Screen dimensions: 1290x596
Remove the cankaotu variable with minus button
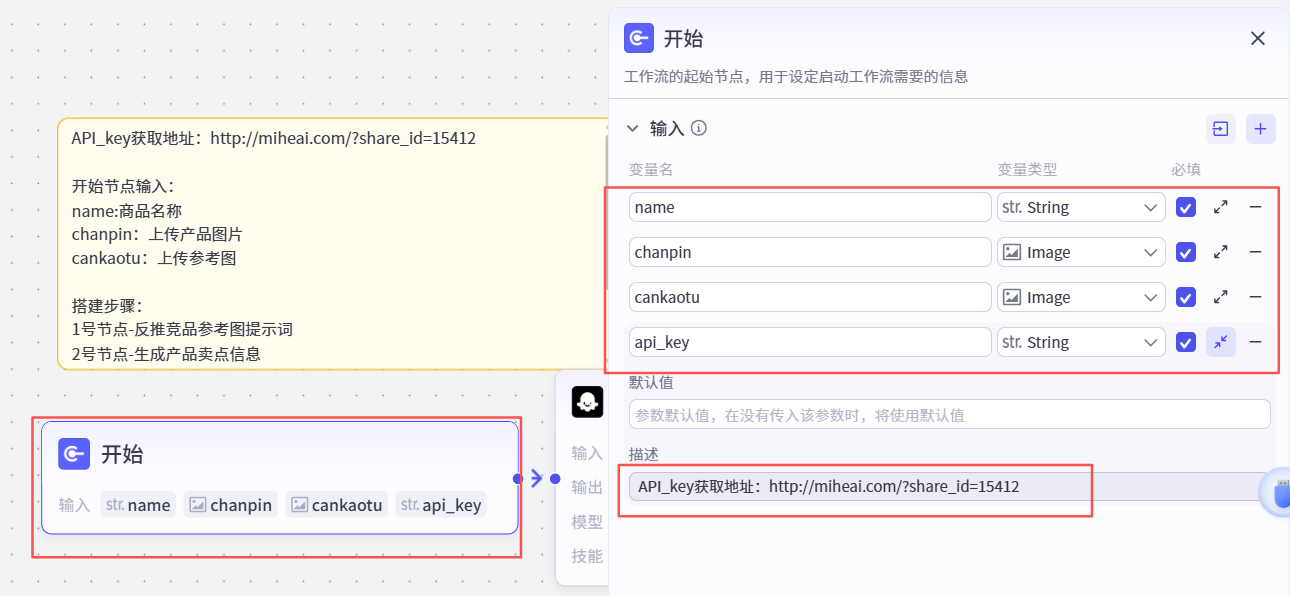(x=1256, y=297)
